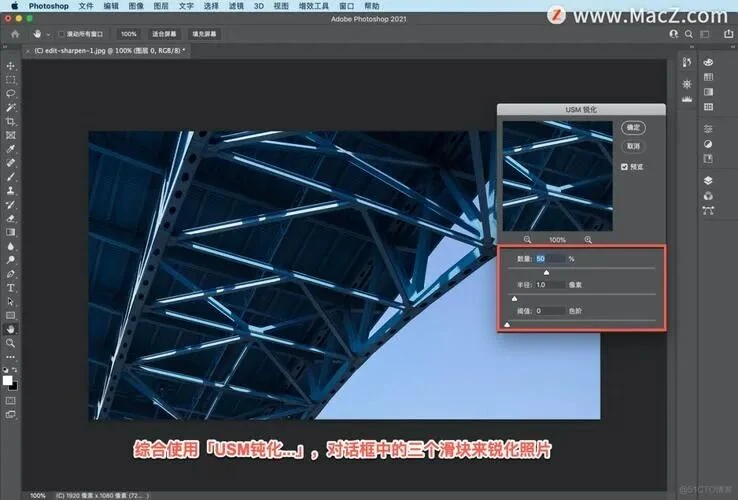Select the Hand tool in the toolbar
This screenshot has height=500, width=738.
(x=11, y=328)
